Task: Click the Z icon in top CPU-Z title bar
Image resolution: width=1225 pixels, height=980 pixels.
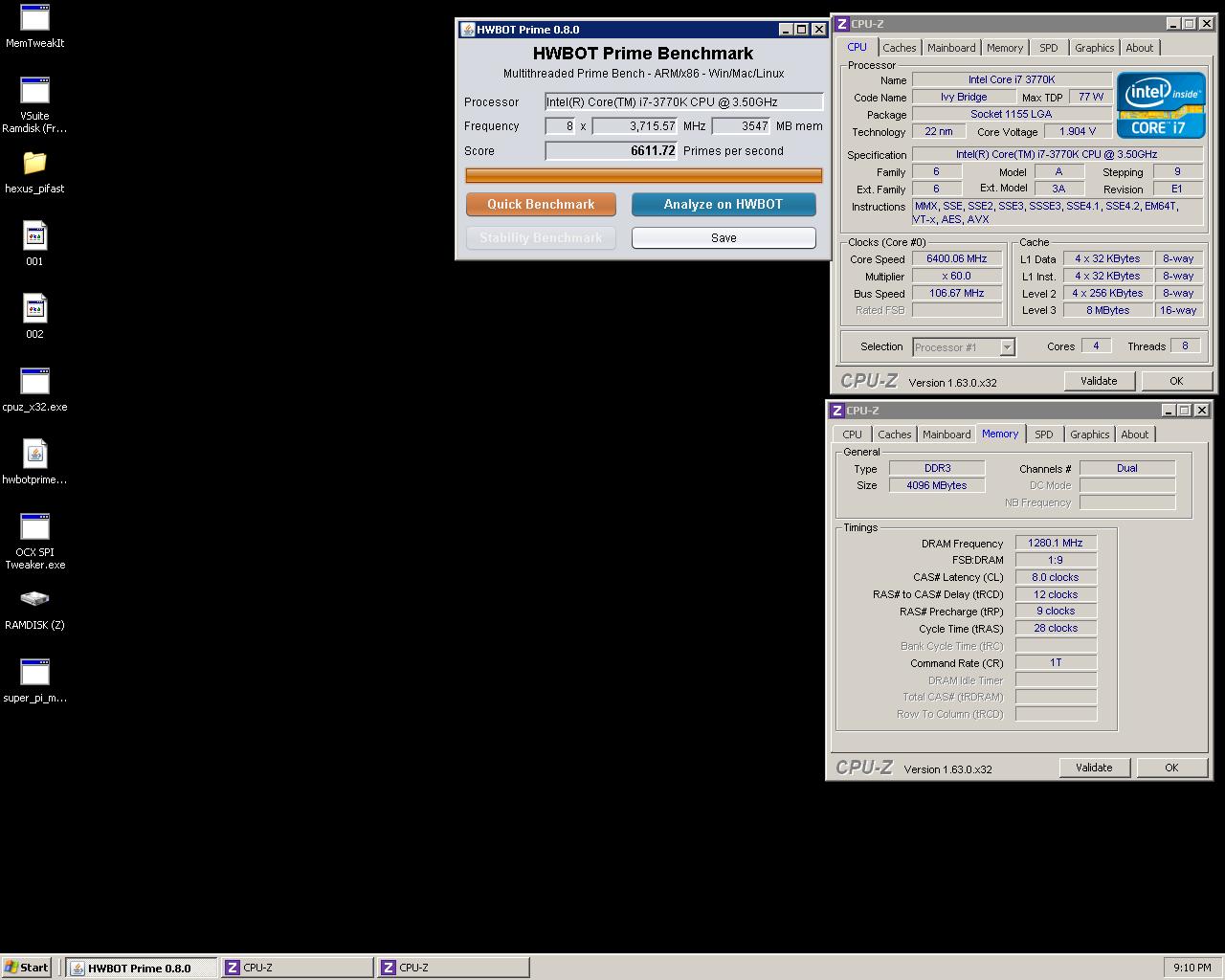Action: point(842,24)
